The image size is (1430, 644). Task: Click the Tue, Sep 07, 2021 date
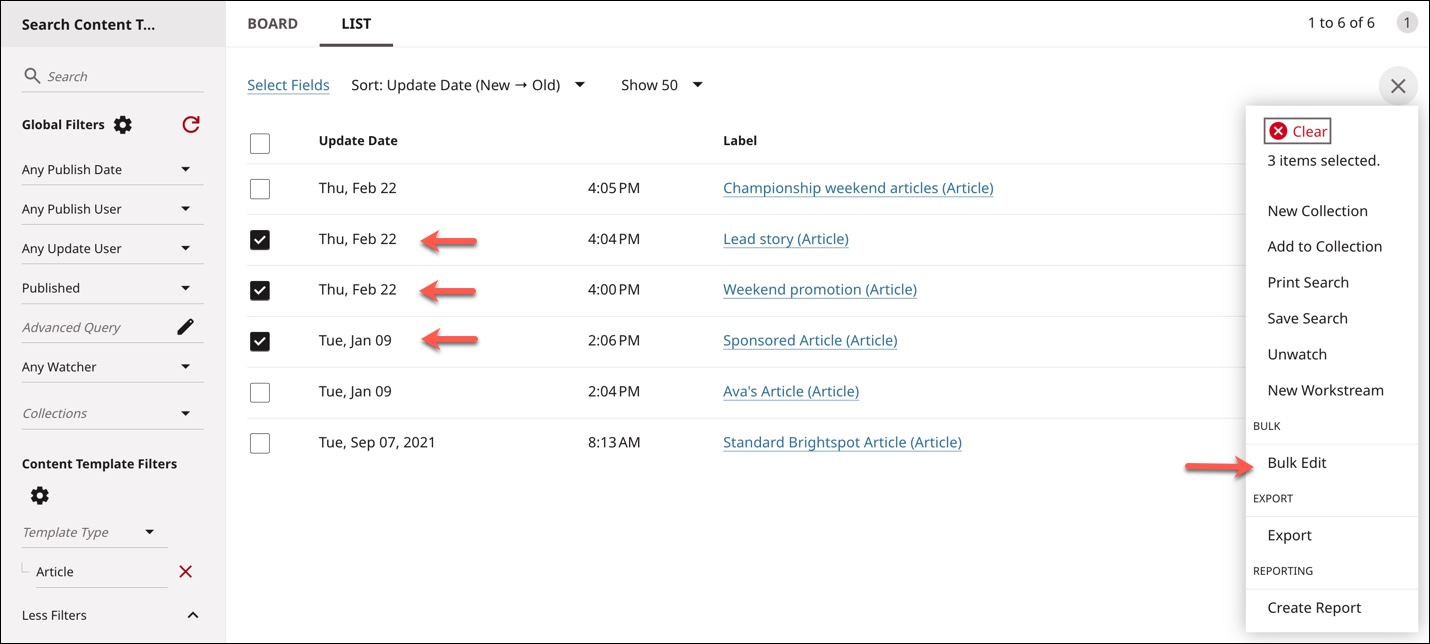click(x=377, y=442)
